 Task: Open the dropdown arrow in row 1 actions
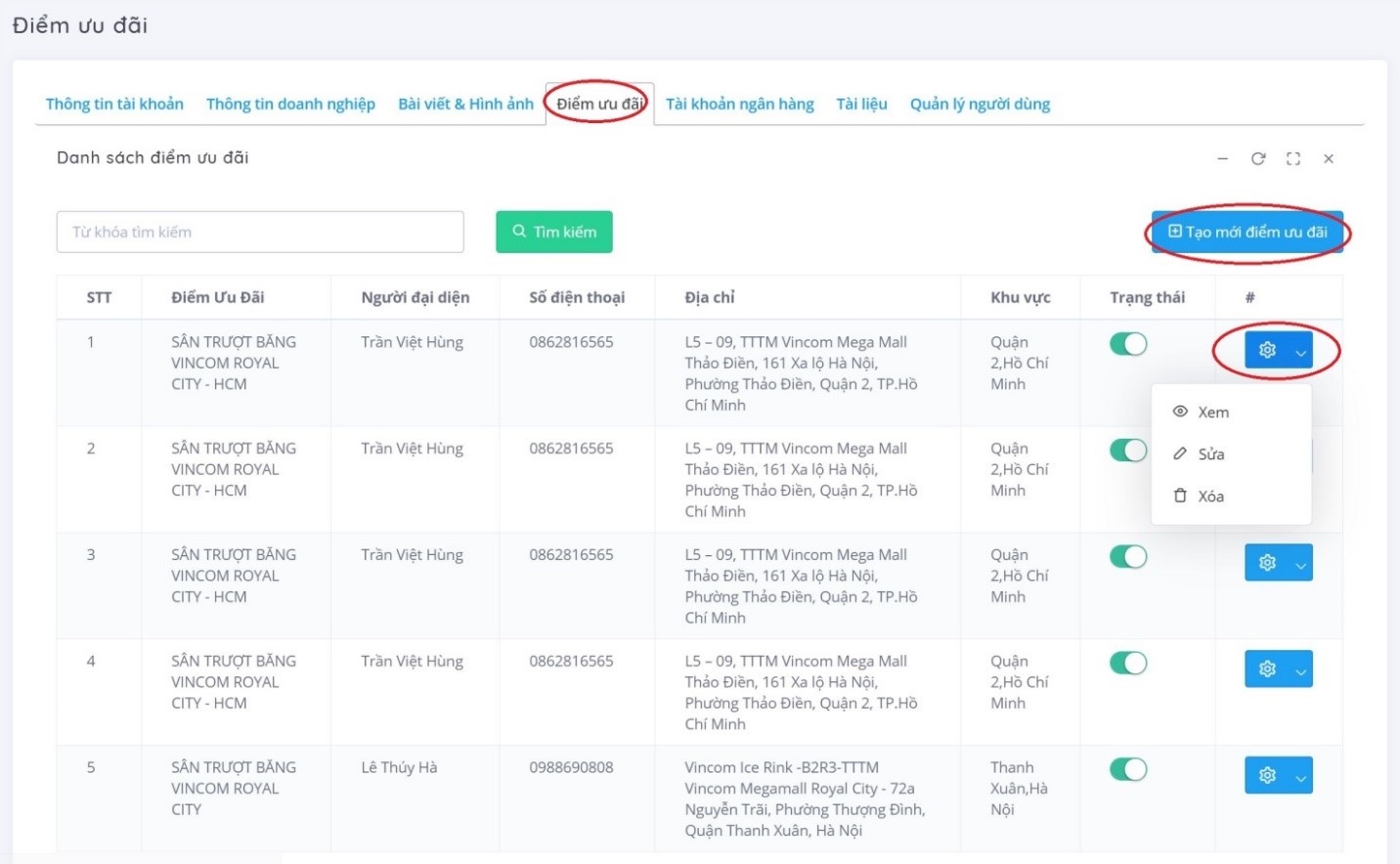1301,351
